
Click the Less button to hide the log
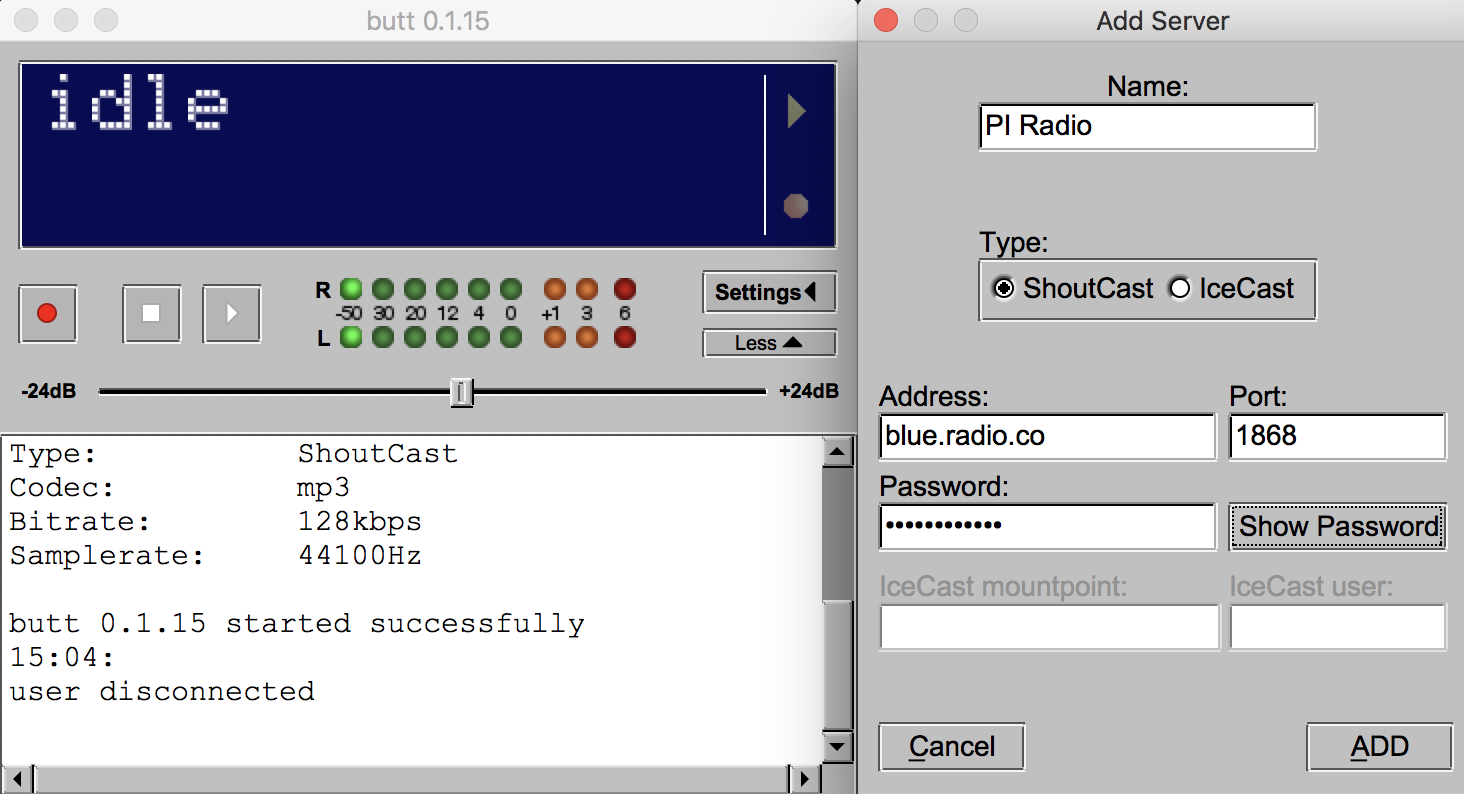(769, 343)
